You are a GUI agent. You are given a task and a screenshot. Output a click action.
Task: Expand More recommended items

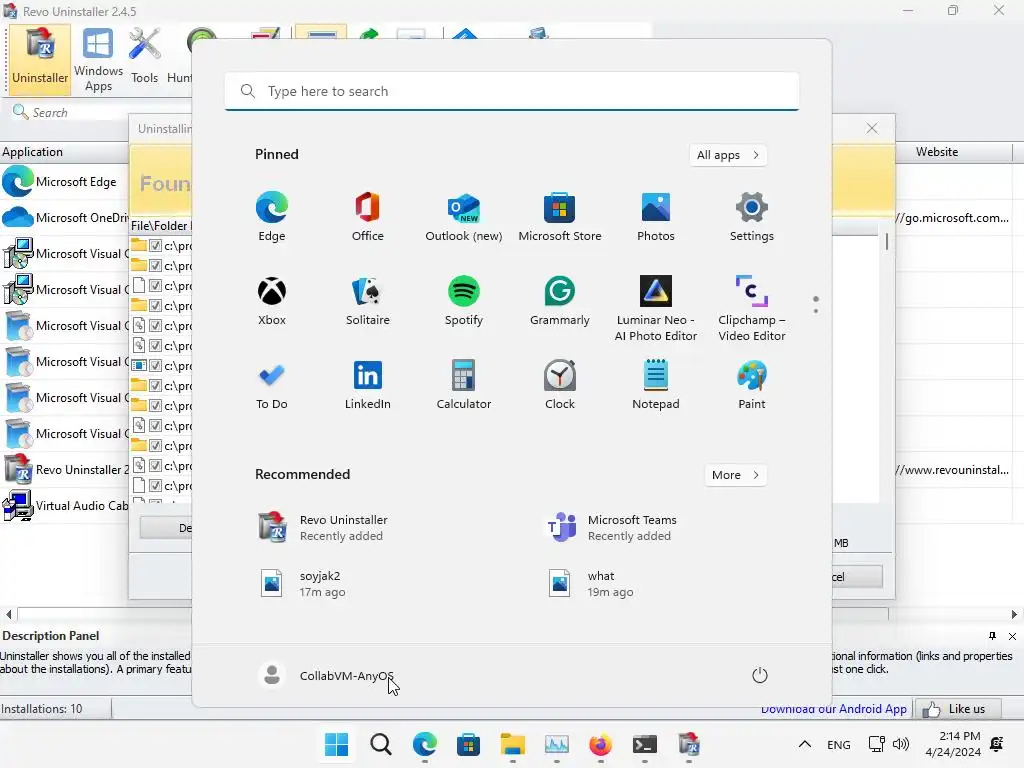tap(735, 475)
